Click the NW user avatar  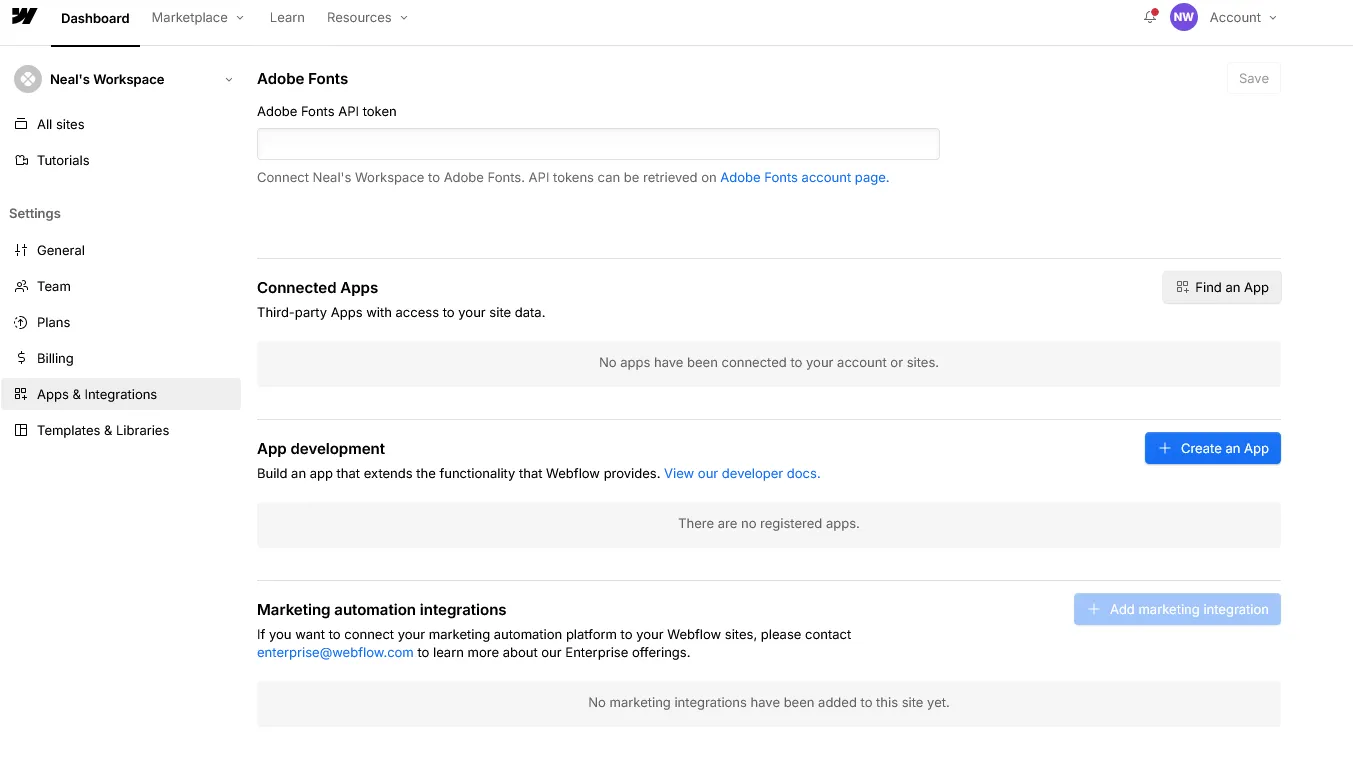click(1184, 17)
